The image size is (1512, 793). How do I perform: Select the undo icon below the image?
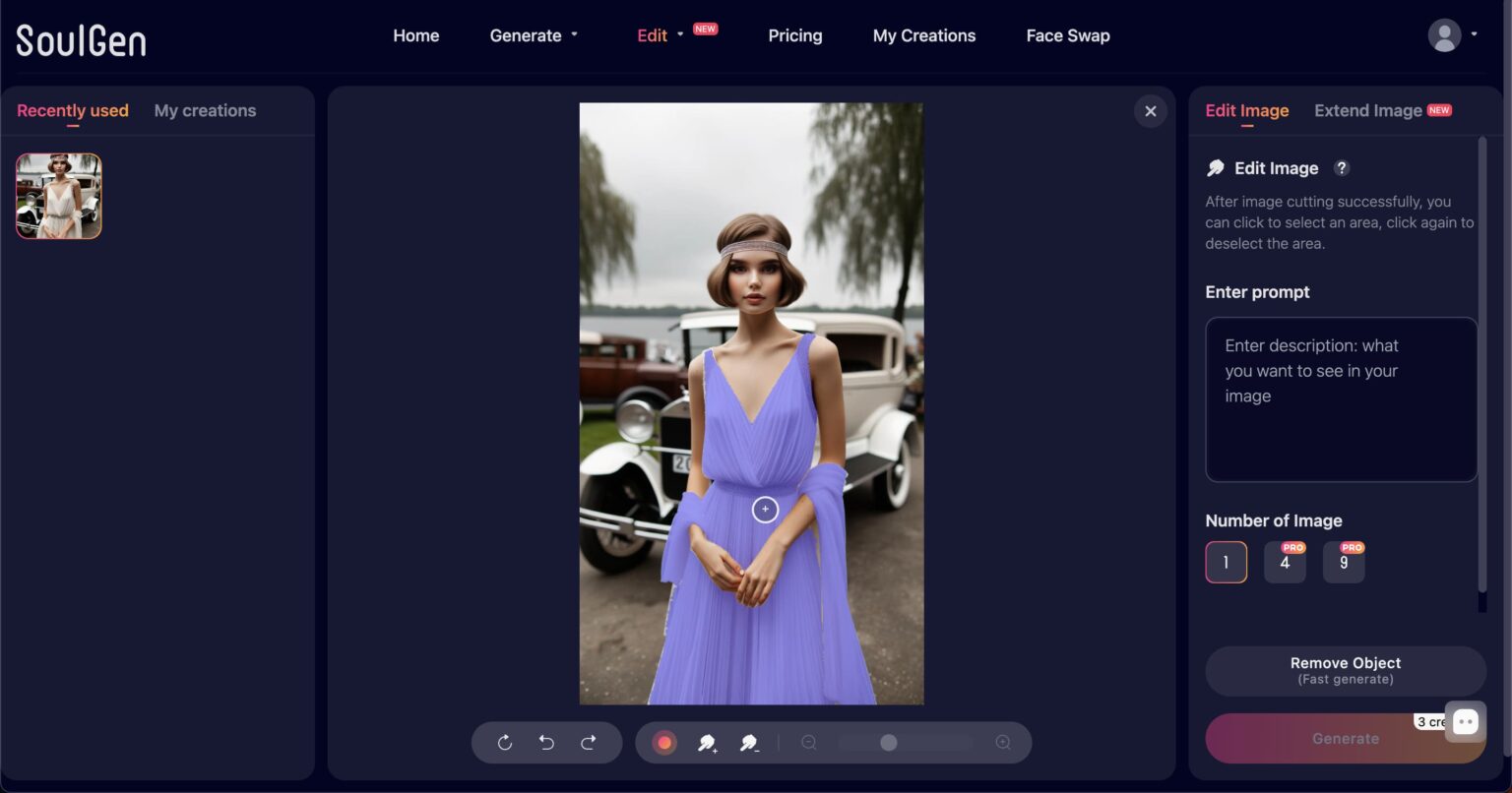[547, 743]
